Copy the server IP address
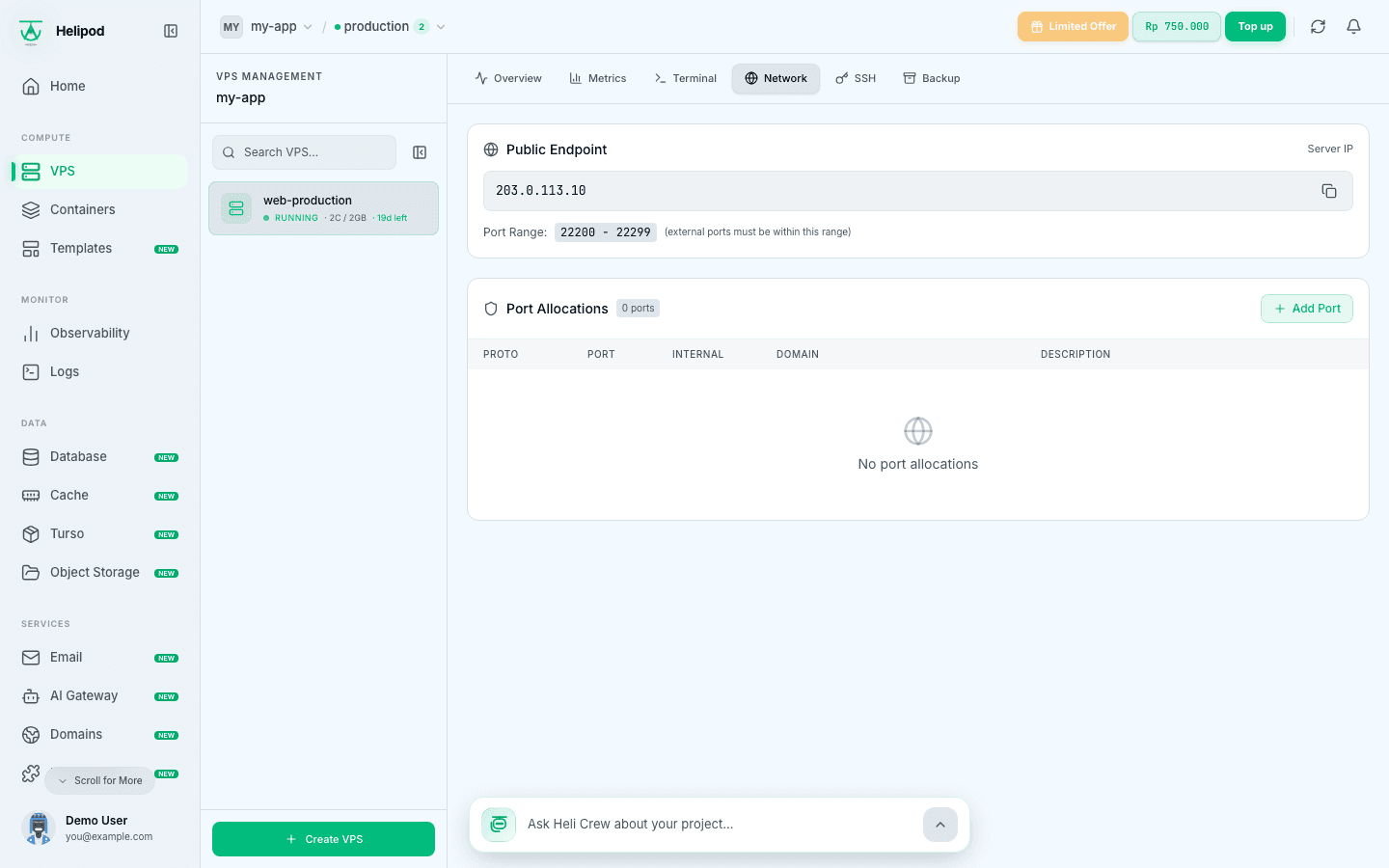 click(x=1329, y=191)
